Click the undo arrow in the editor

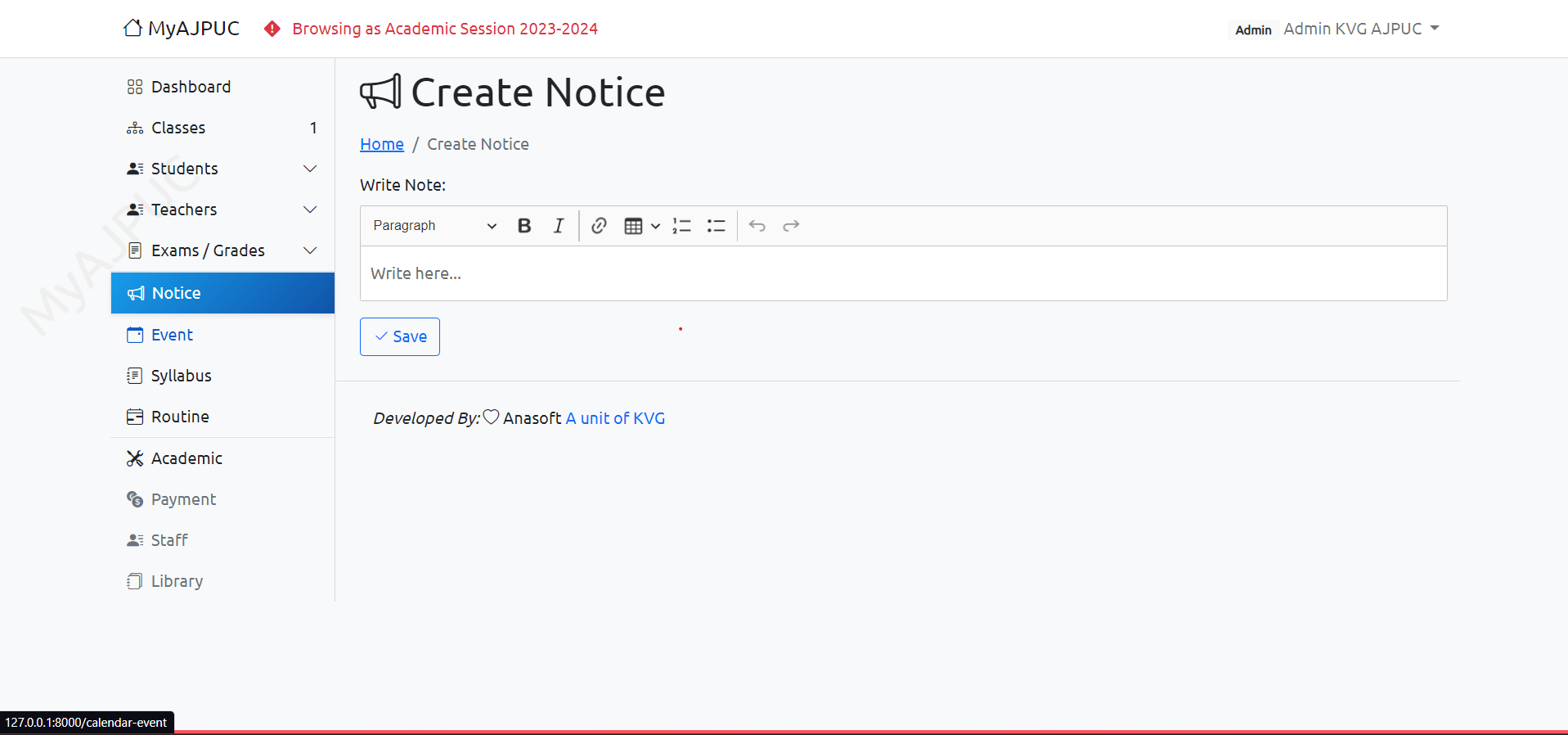point(757,226)
